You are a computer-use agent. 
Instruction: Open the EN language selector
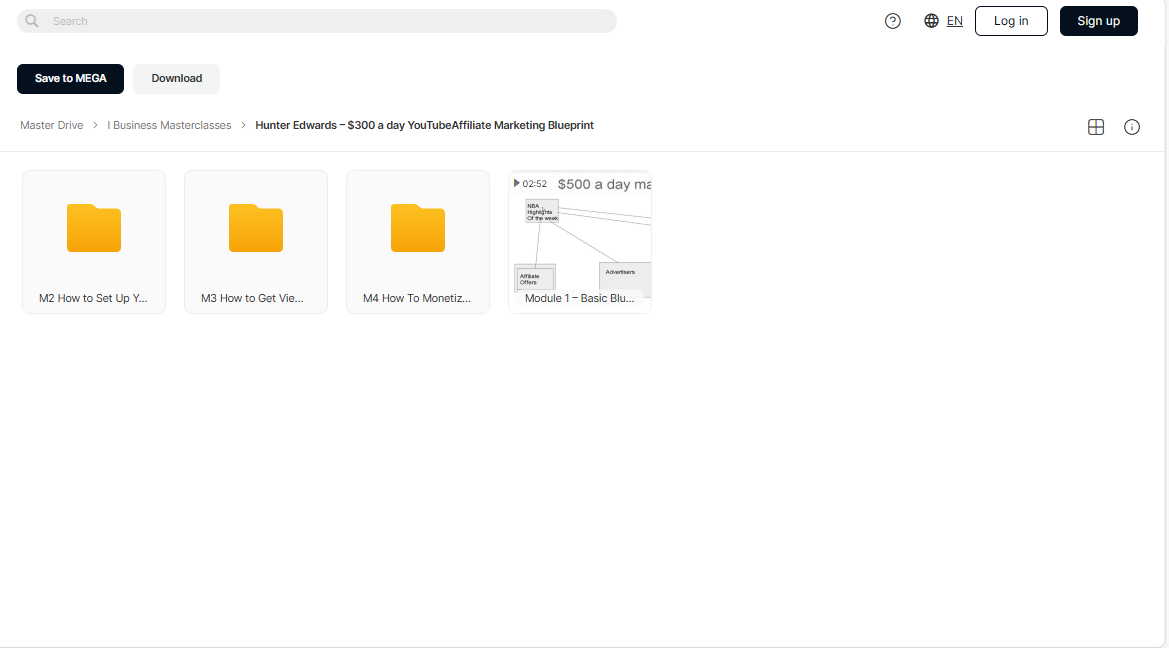[x=954, y=21]
